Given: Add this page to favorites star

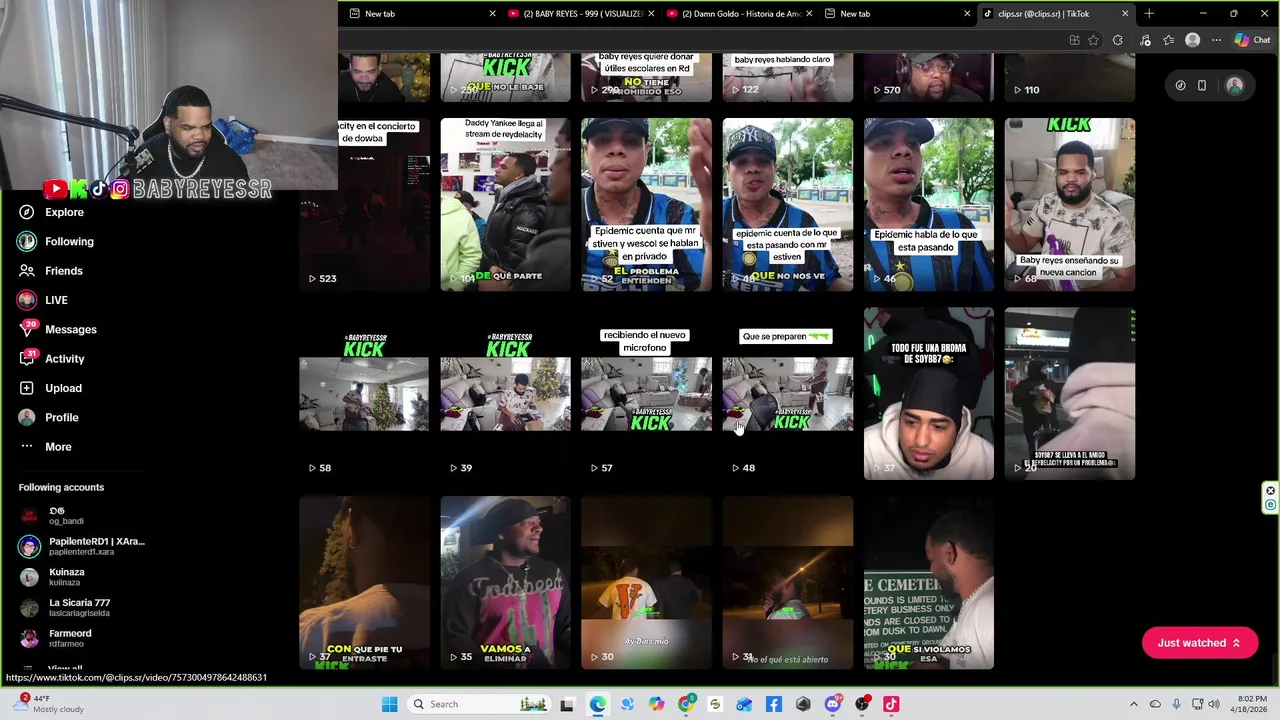Looking at the screenshot, I should 1093,40.
